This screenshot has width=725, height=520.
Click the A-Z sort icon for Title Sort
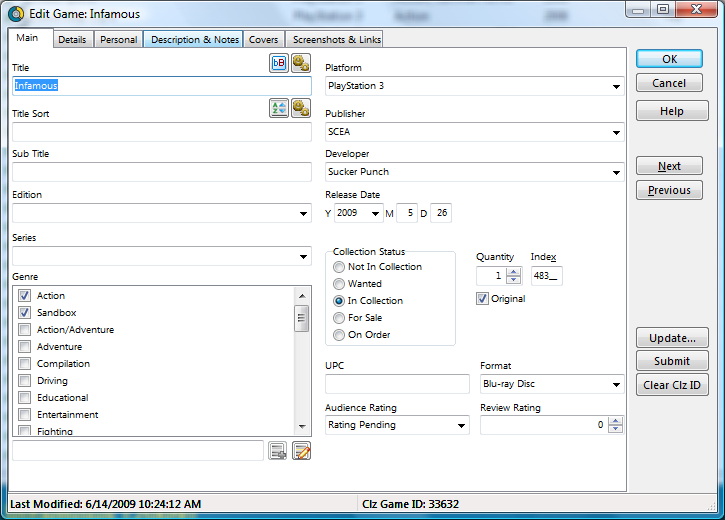coord(279,108)
